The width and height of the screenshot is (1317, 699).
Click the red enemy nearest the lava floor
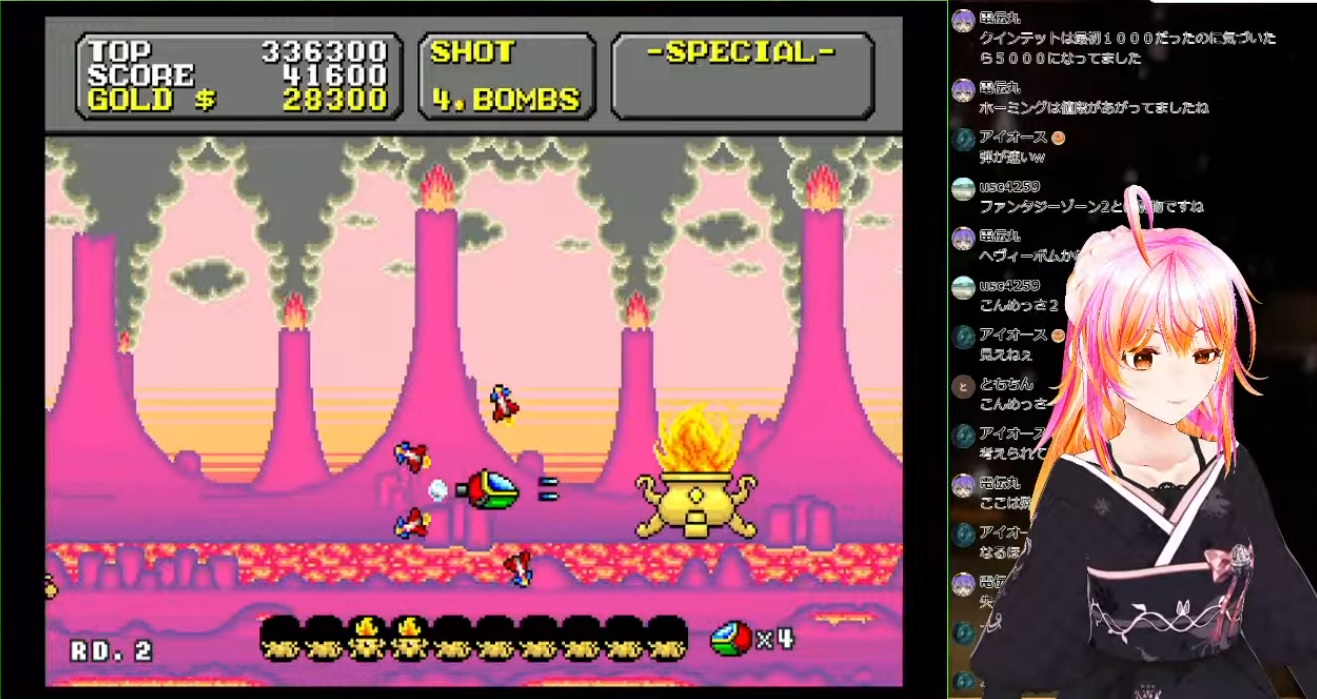coord(519,568)
